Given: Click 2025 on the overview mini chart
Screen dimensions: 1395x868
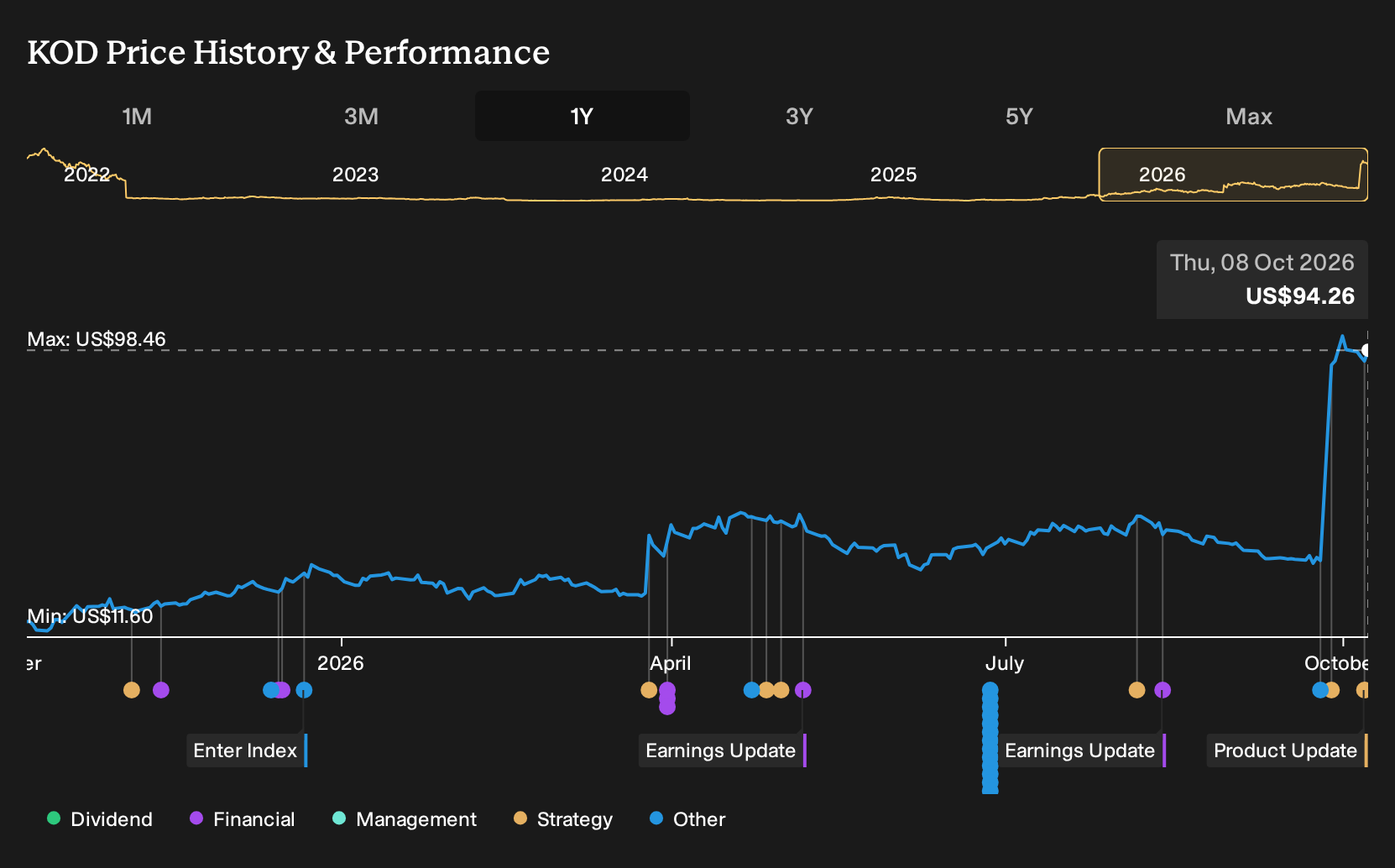Looking at the screenshot, I should tap(893, 175).
